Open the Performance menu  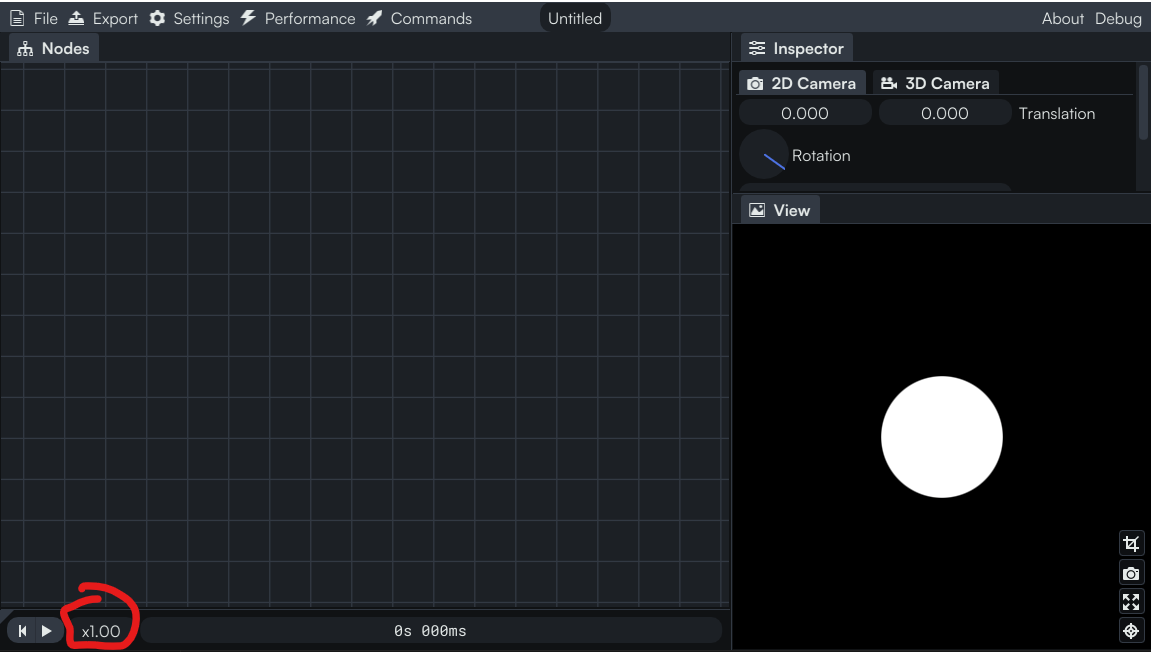pos(298,18)
